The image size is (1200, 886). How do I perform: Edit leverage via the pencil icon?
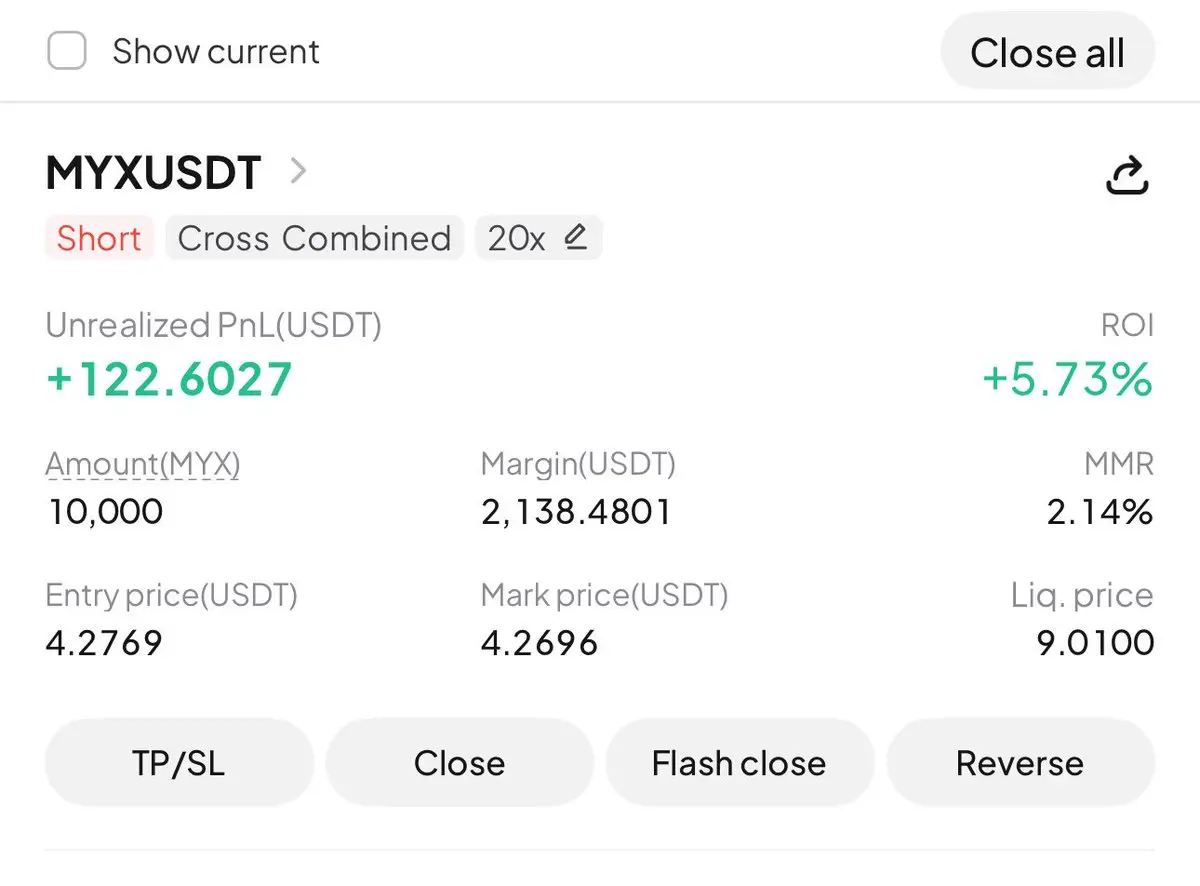point(575,238)
